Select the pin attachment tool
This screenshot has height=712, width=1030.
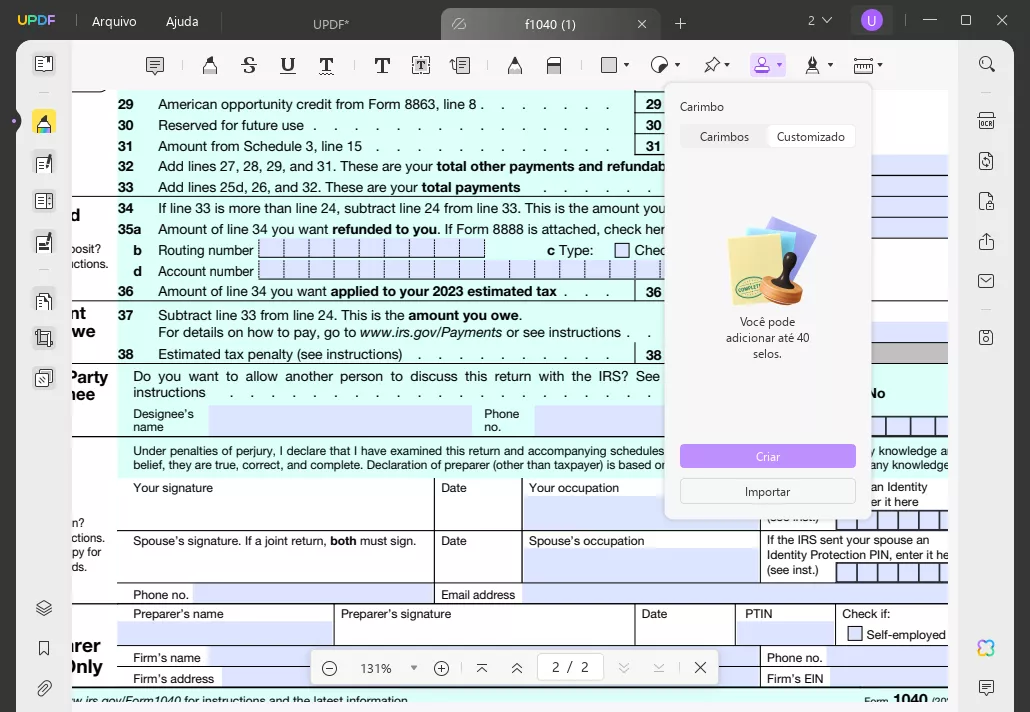tap(712, 65)
